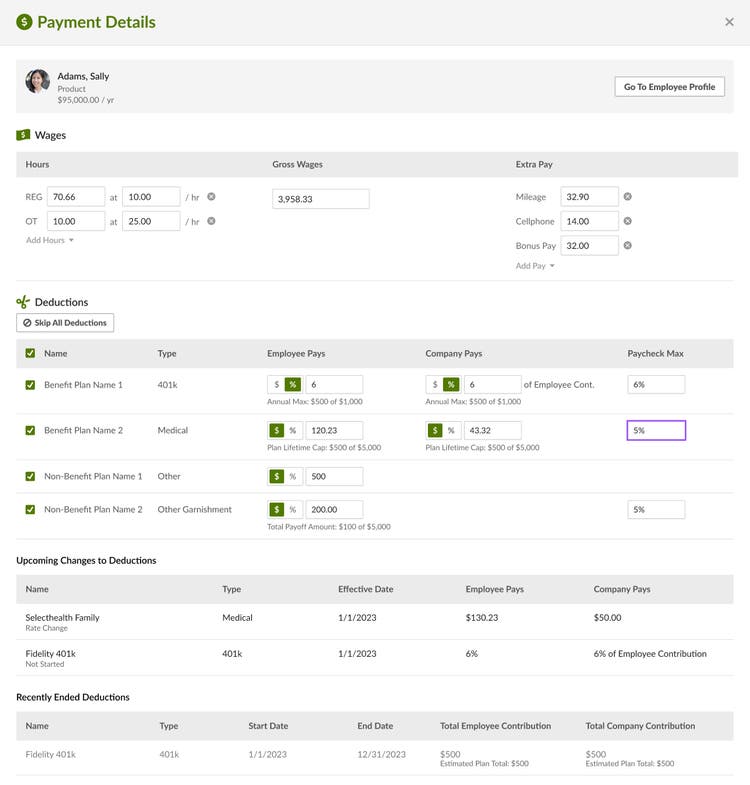Open the Add Hours dropdown

pos(50,240)
